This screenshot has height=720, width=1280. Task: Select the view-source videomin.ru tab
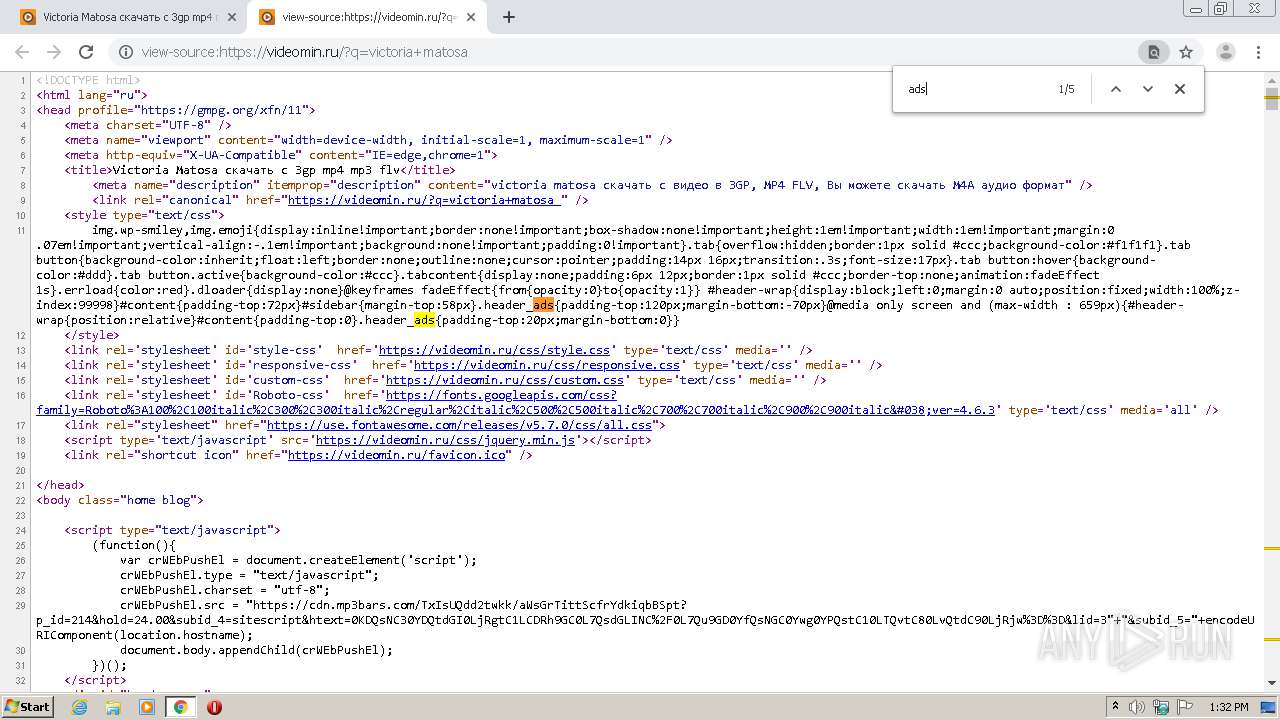[x=365, y=17]
